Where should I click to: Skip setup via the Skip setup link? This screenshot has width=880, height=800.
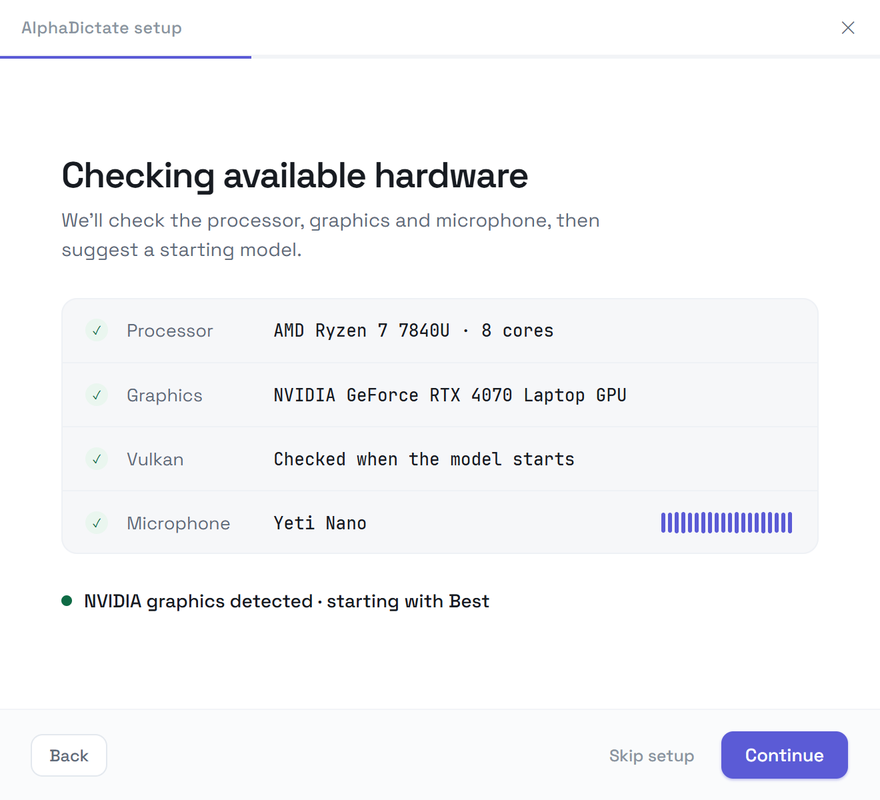(651, 756)
